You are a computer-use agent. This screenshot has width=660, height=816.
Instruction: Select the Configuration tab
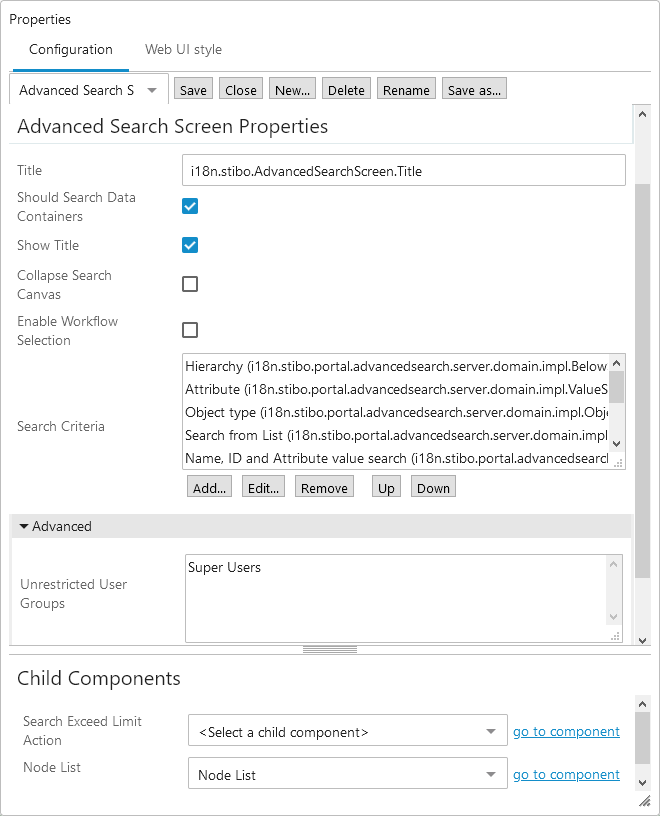click(x=70, y=49)
